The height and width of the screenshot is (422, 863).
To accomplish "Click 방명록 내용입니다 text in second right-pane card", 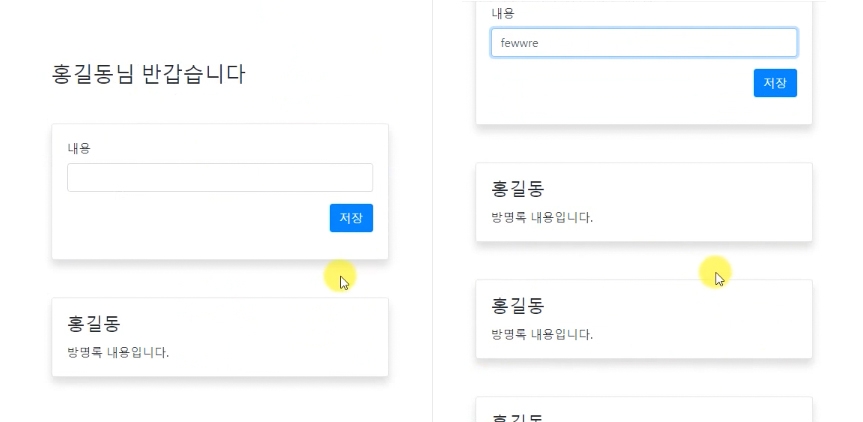I will click(x=542, y=334).
